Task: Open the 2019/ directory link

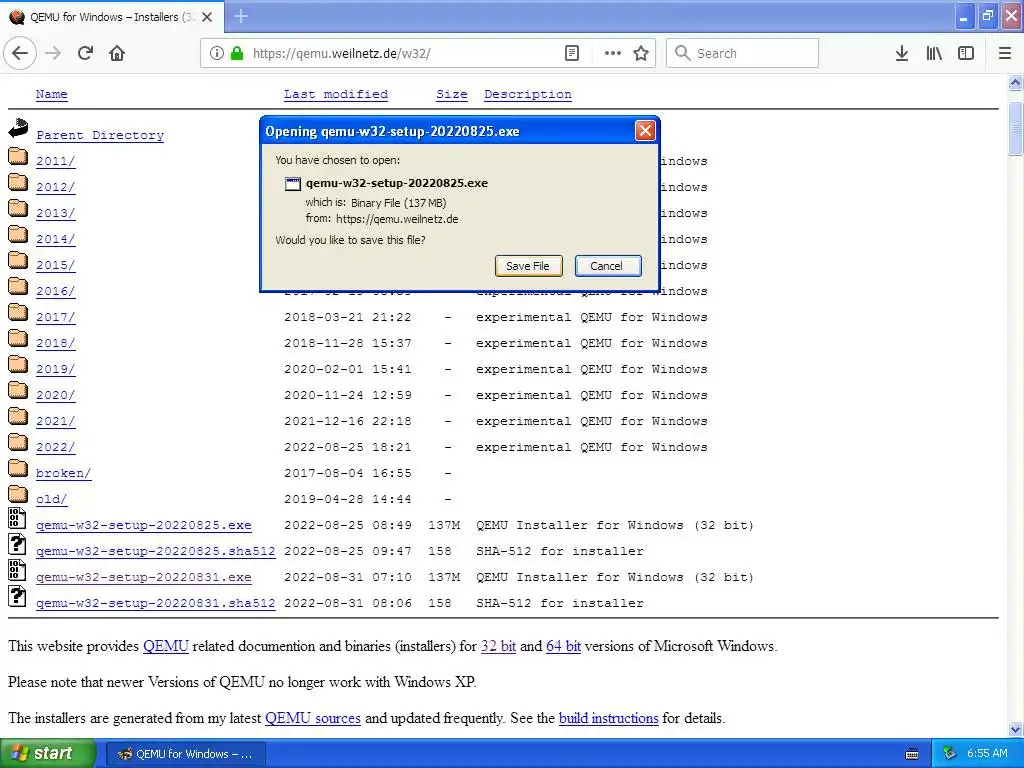Action: (56, 369)
